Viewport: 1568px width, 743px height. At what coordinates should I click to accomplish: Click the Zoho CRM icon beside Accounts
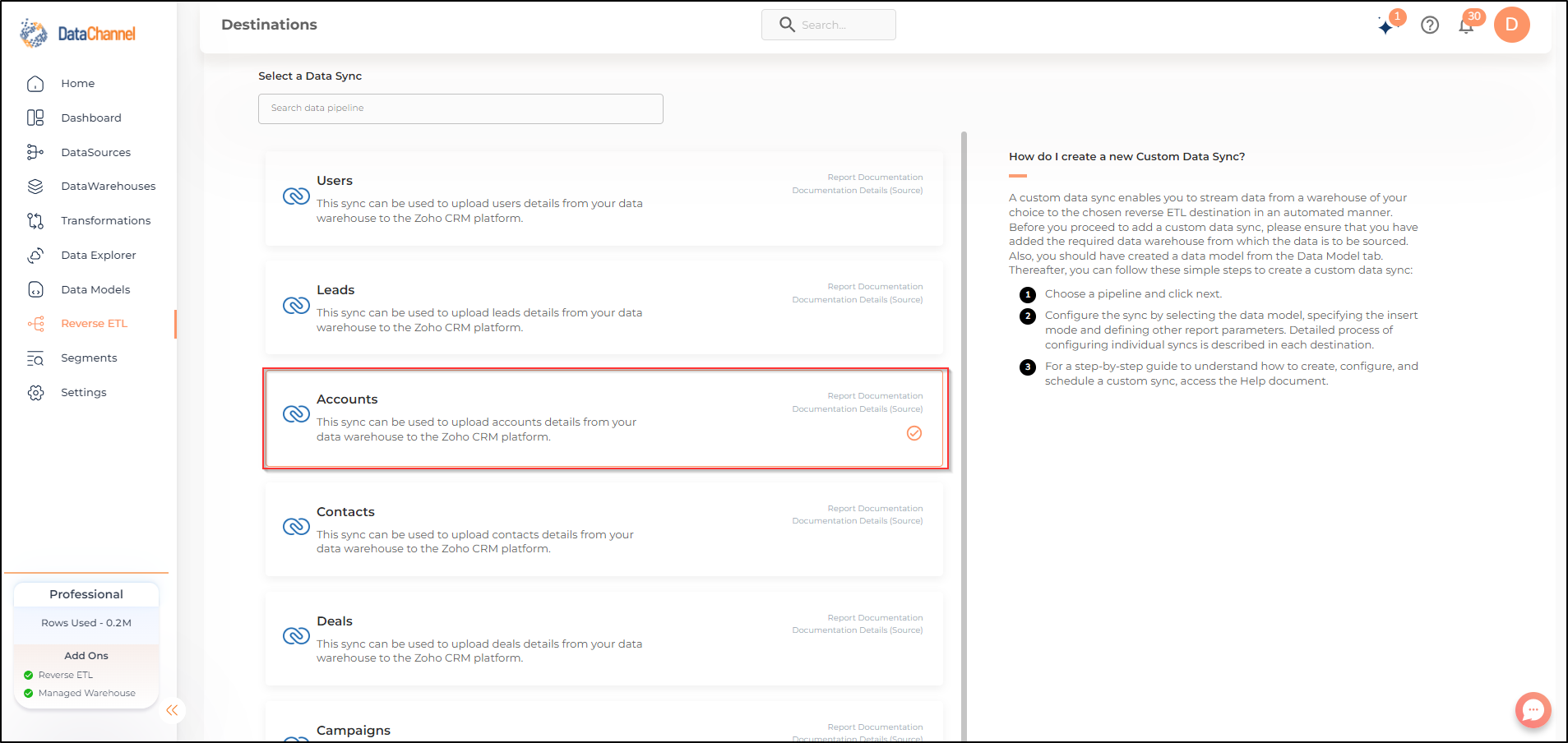pos(296,414)
